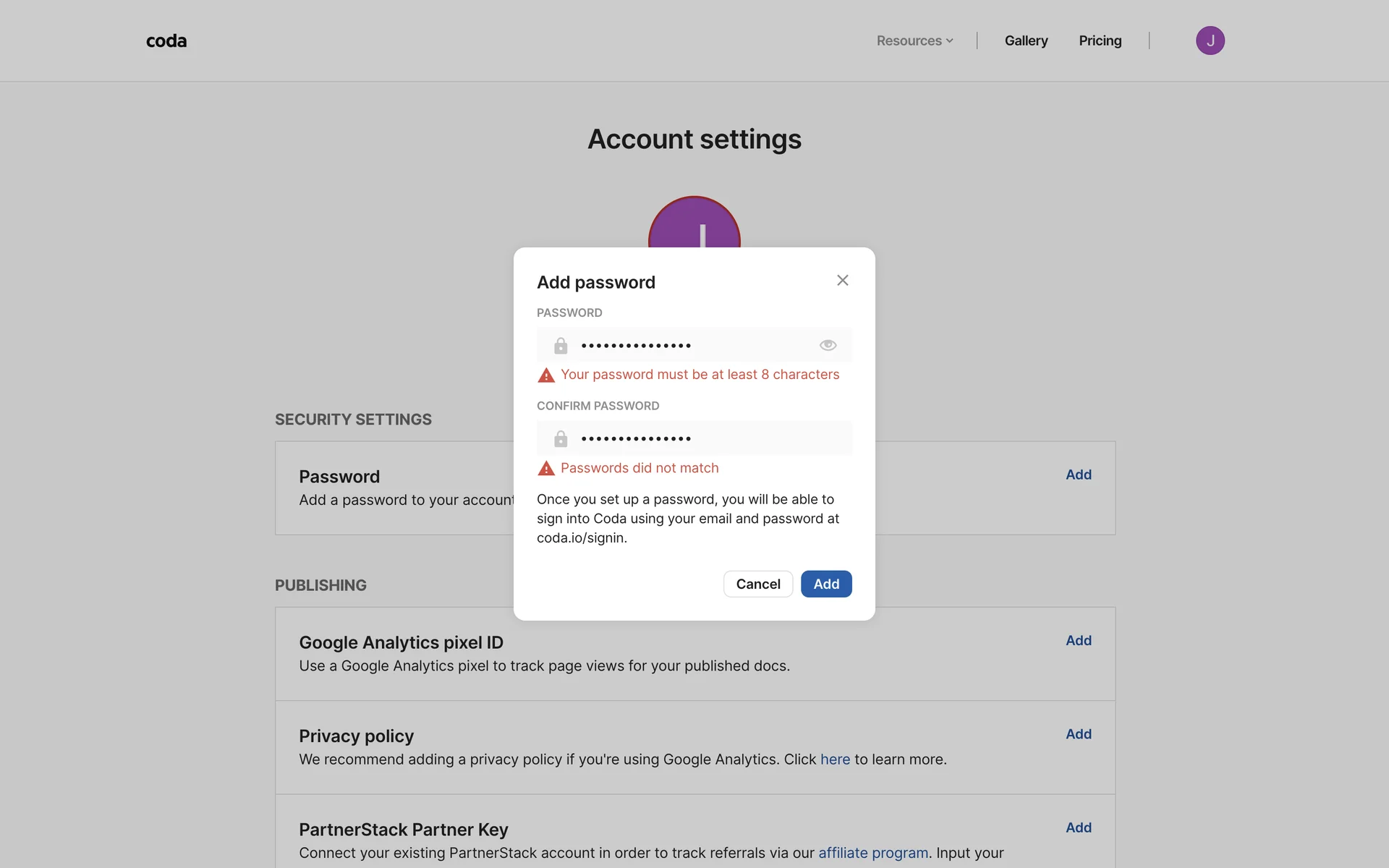Open the user avatar J in header
The height and width of the screenshot is (868, 1389).
1210,41
